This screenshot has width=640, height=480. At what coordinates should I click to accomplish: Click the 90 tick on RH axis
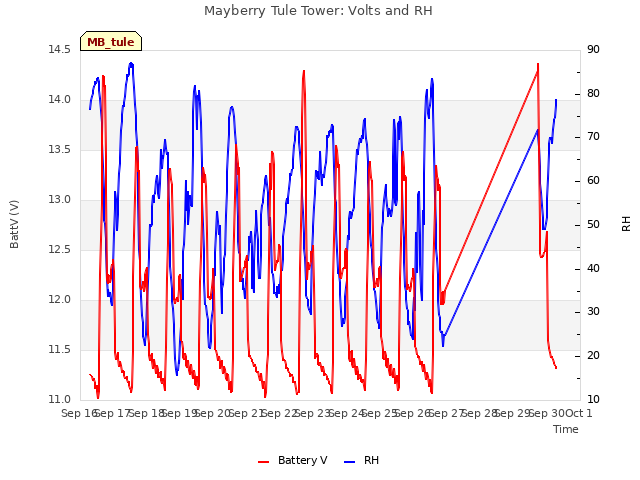click(593, 49)
